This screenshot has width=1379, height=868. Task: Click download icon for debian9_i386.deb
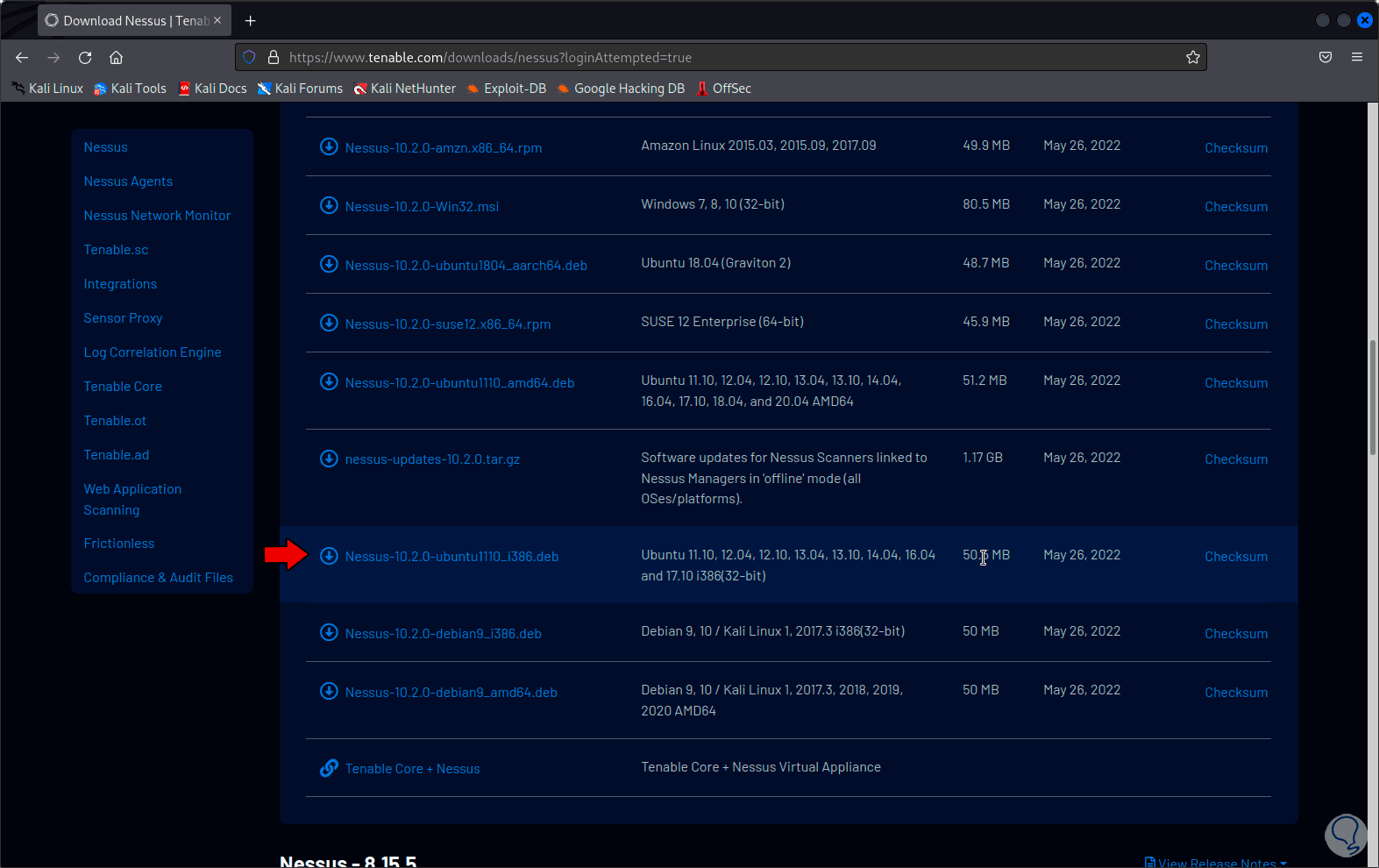pyautogui.click(x=329, y=632)
